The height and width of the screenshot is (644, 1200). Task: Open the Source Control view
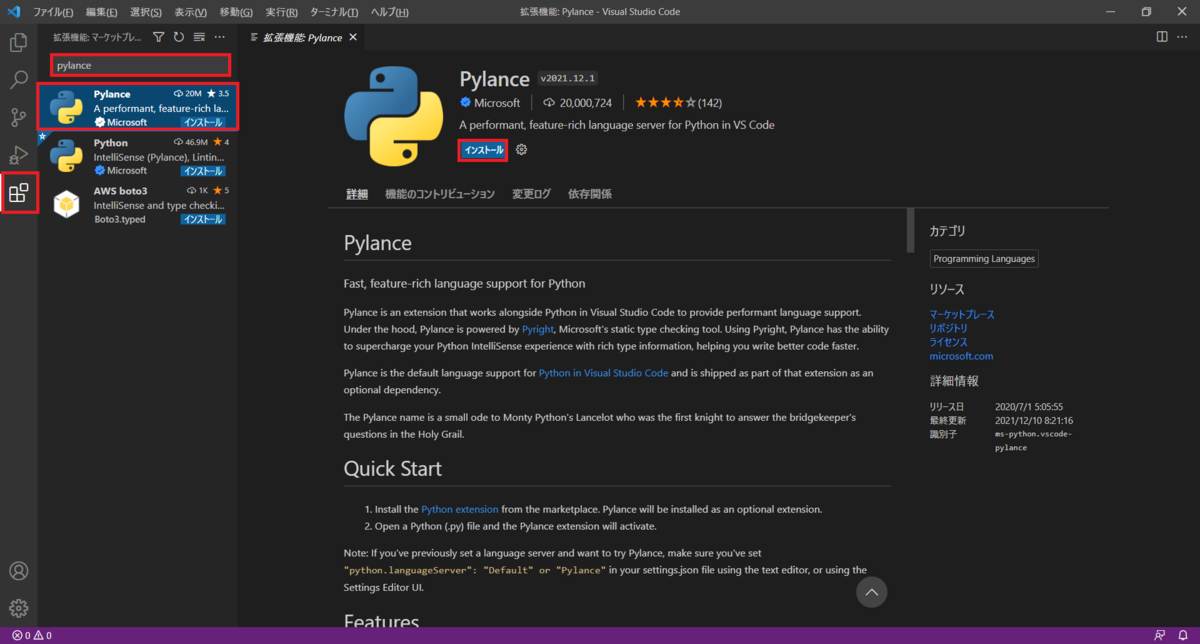[x=18, y=117]
